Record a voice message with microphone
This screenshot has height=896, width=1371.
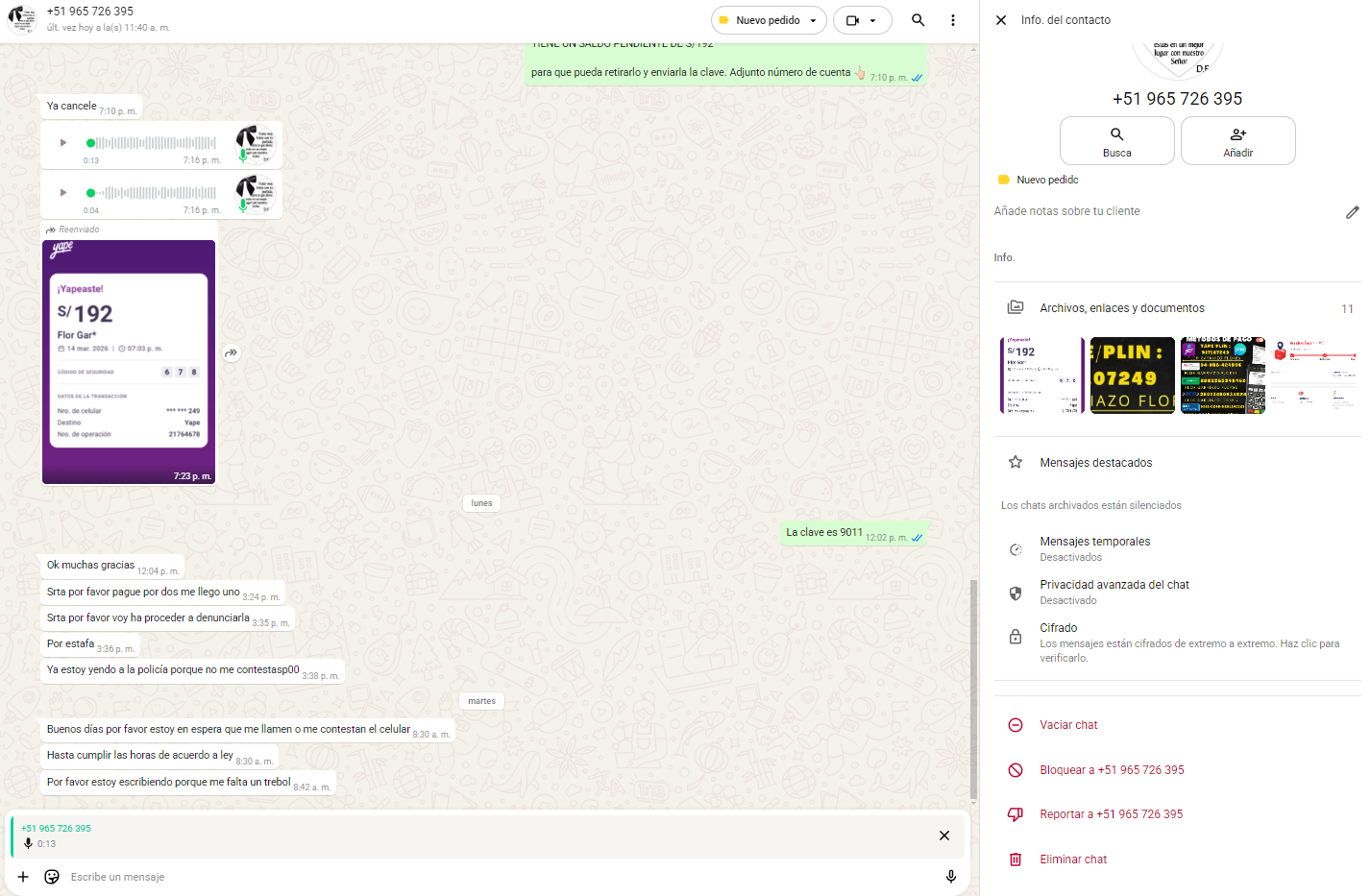(x=950, y=877)
